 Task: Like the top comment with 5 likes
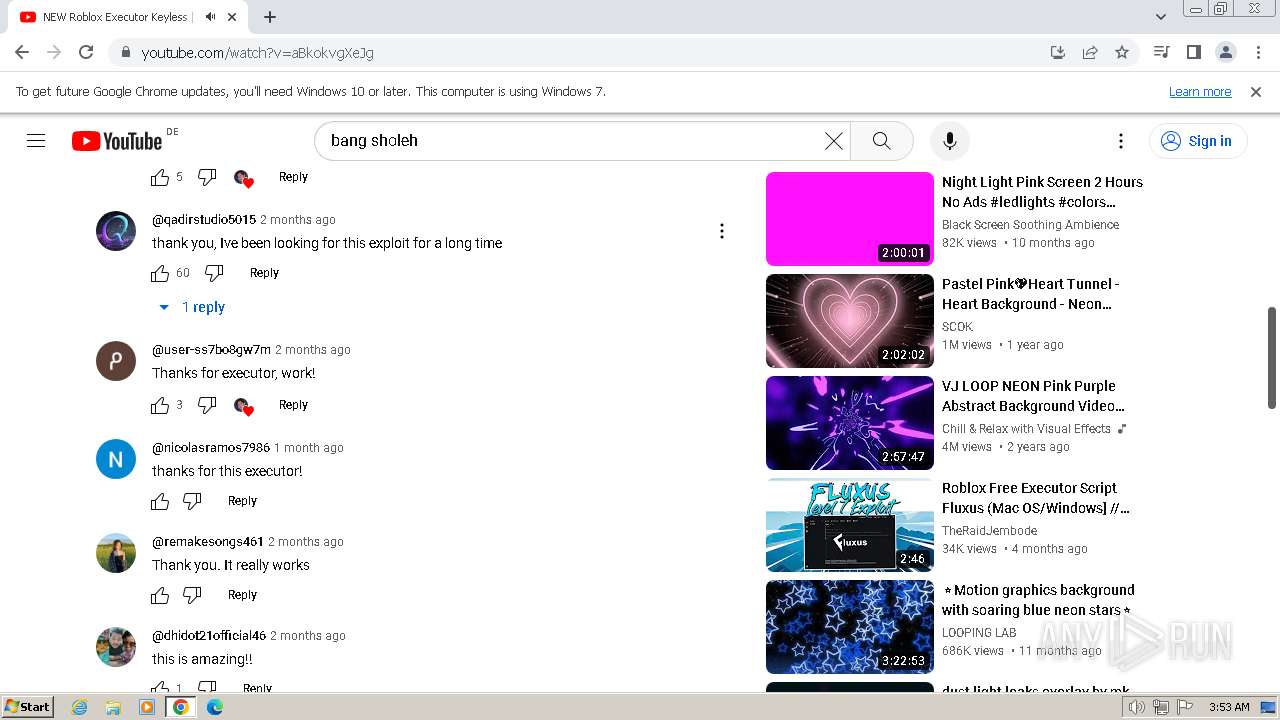(x=160, y=177)
